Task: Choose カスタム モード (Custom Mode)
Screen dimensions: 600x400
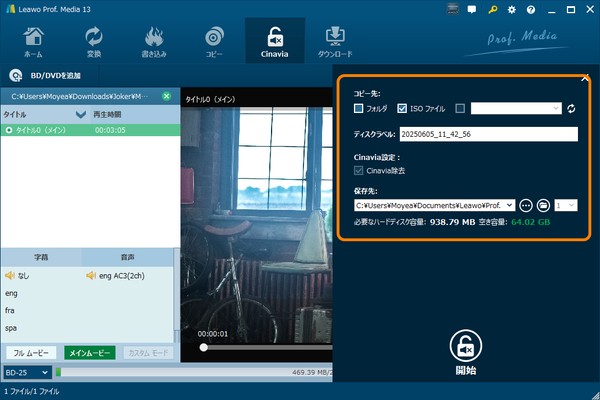Action: [x=148, y=353]
